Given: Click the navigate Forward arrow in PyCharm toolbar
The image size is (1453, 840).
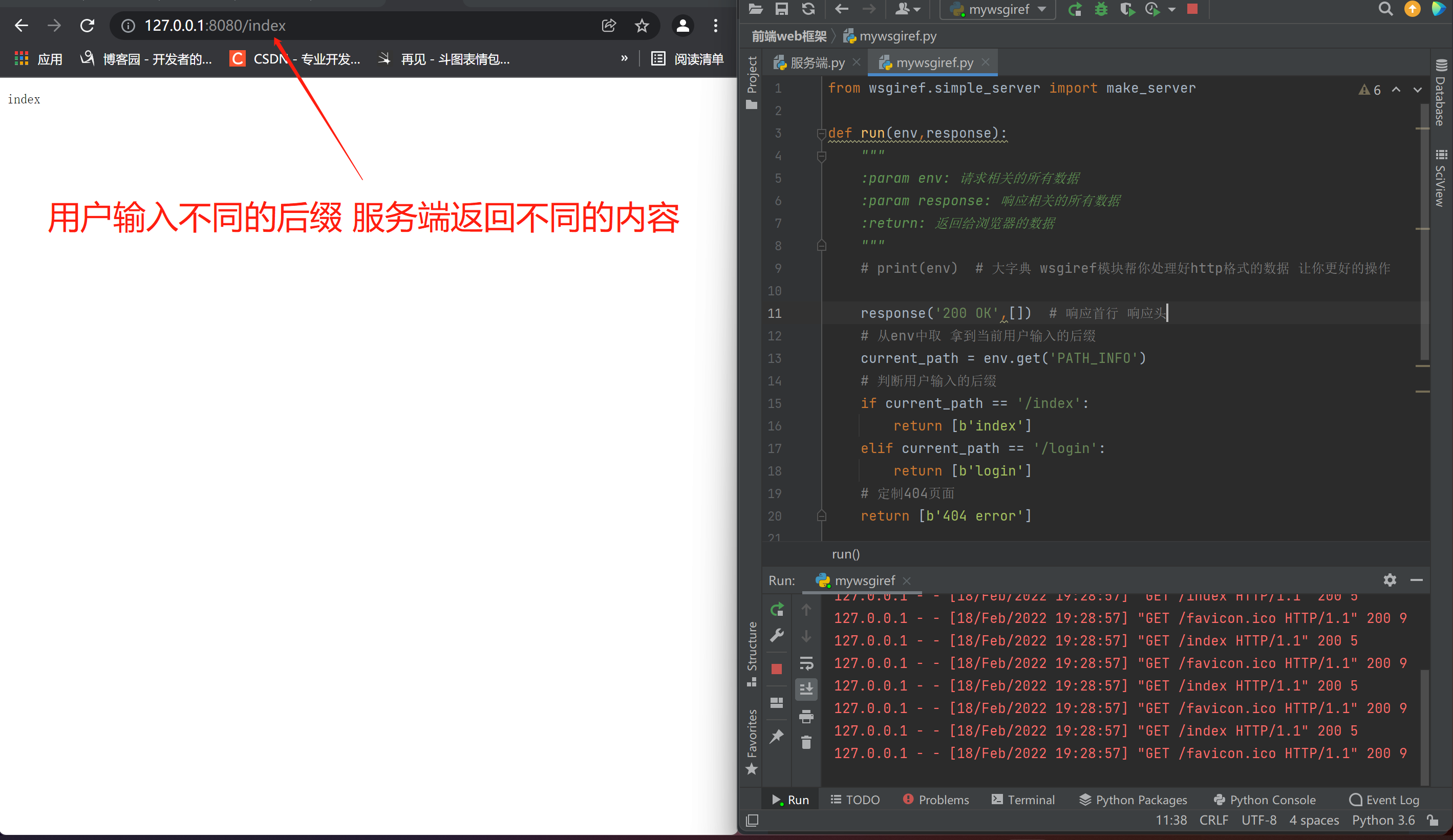Looking at the screenshot, I should (869, 9).
